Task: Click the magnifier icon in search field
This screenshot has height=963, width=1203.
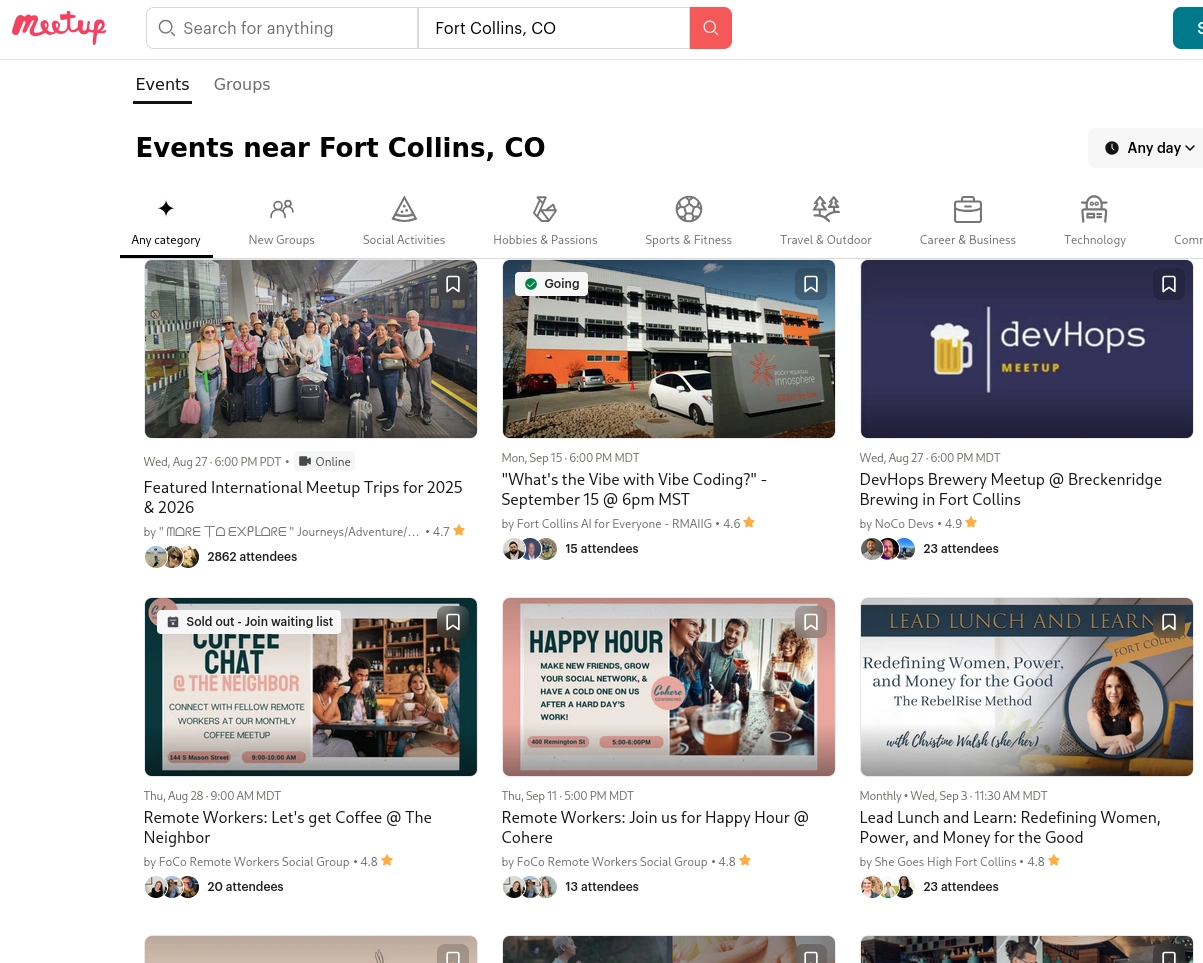Action: [167, 28]
